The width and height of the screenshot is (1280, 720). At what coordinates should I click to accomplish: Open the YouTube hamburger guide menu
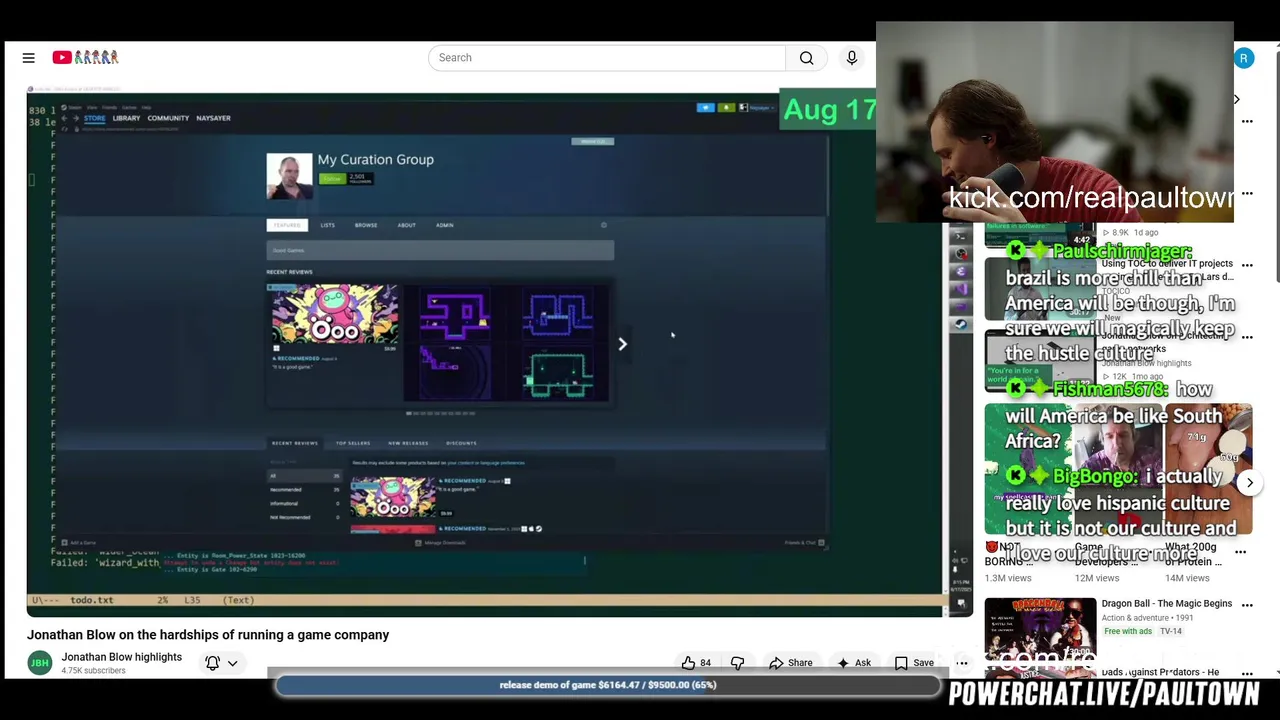point(29,58)
